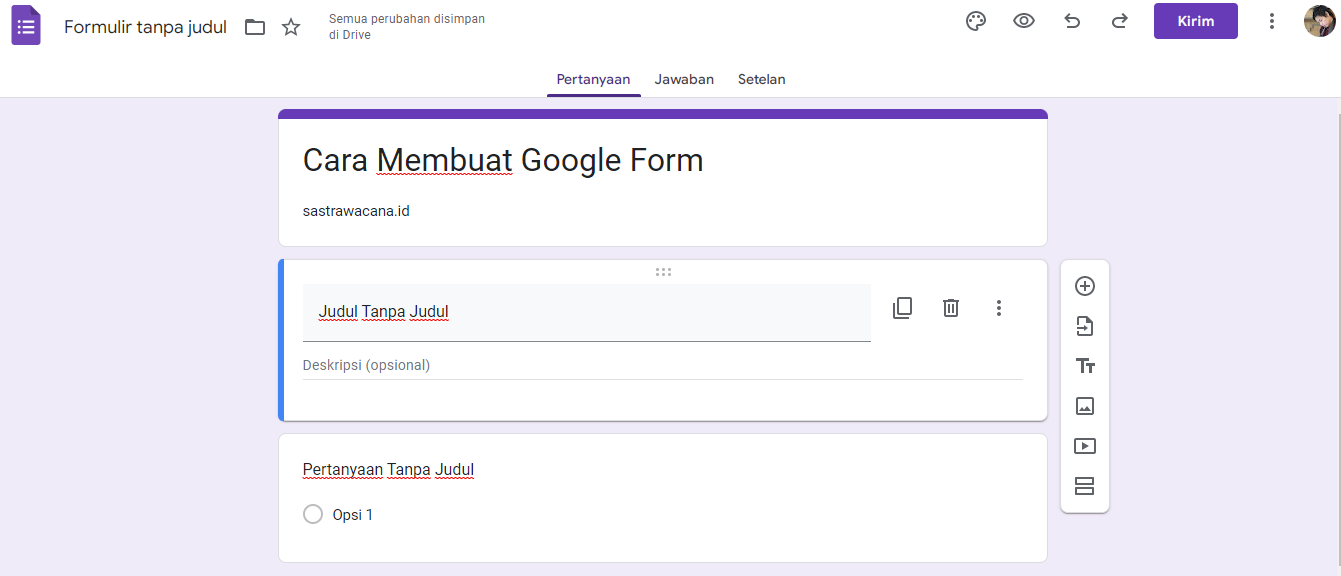Star the 'Formulir tanpa judul' form
The image size is (1341, 576).
(290, 27)
